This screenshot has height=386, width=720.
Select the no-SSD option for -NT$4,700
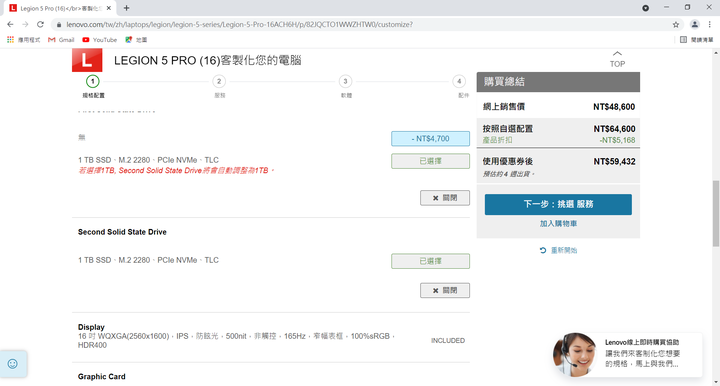tap(430, 139)
